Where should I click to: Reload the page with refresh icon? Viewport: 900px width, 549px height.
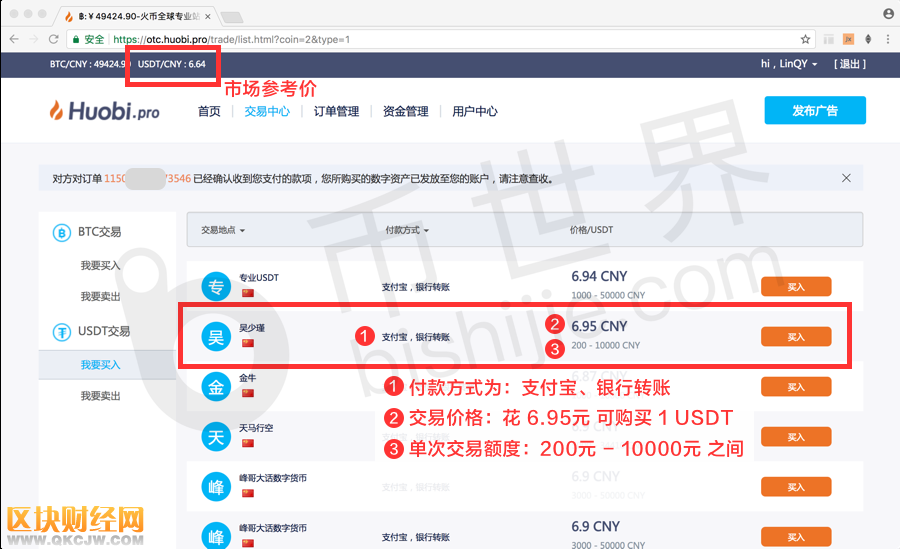pos(53,39)
